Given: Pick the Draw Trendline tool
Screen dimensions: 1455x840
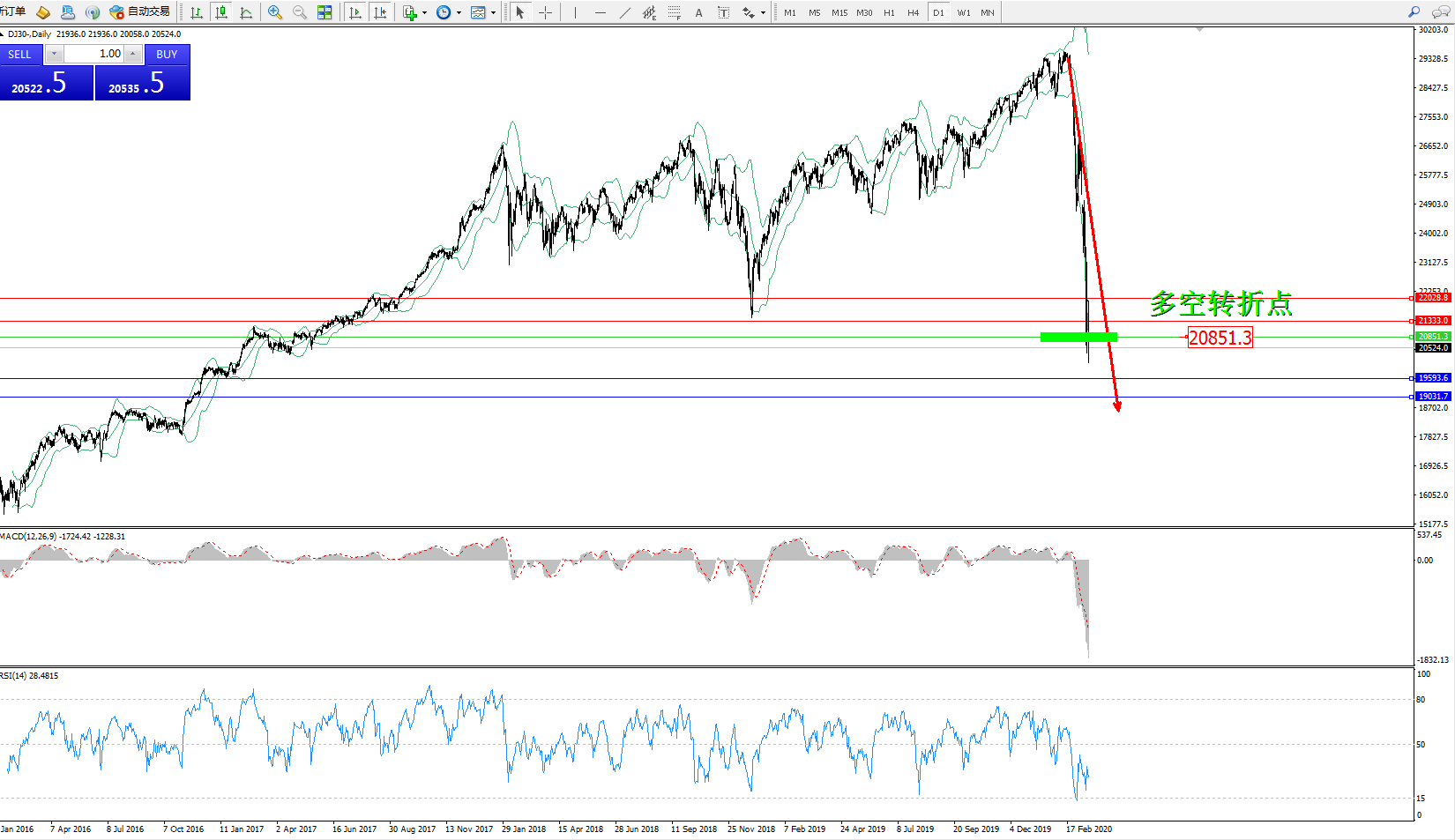Looking at the screenshot, I should [x=624, y=12].
